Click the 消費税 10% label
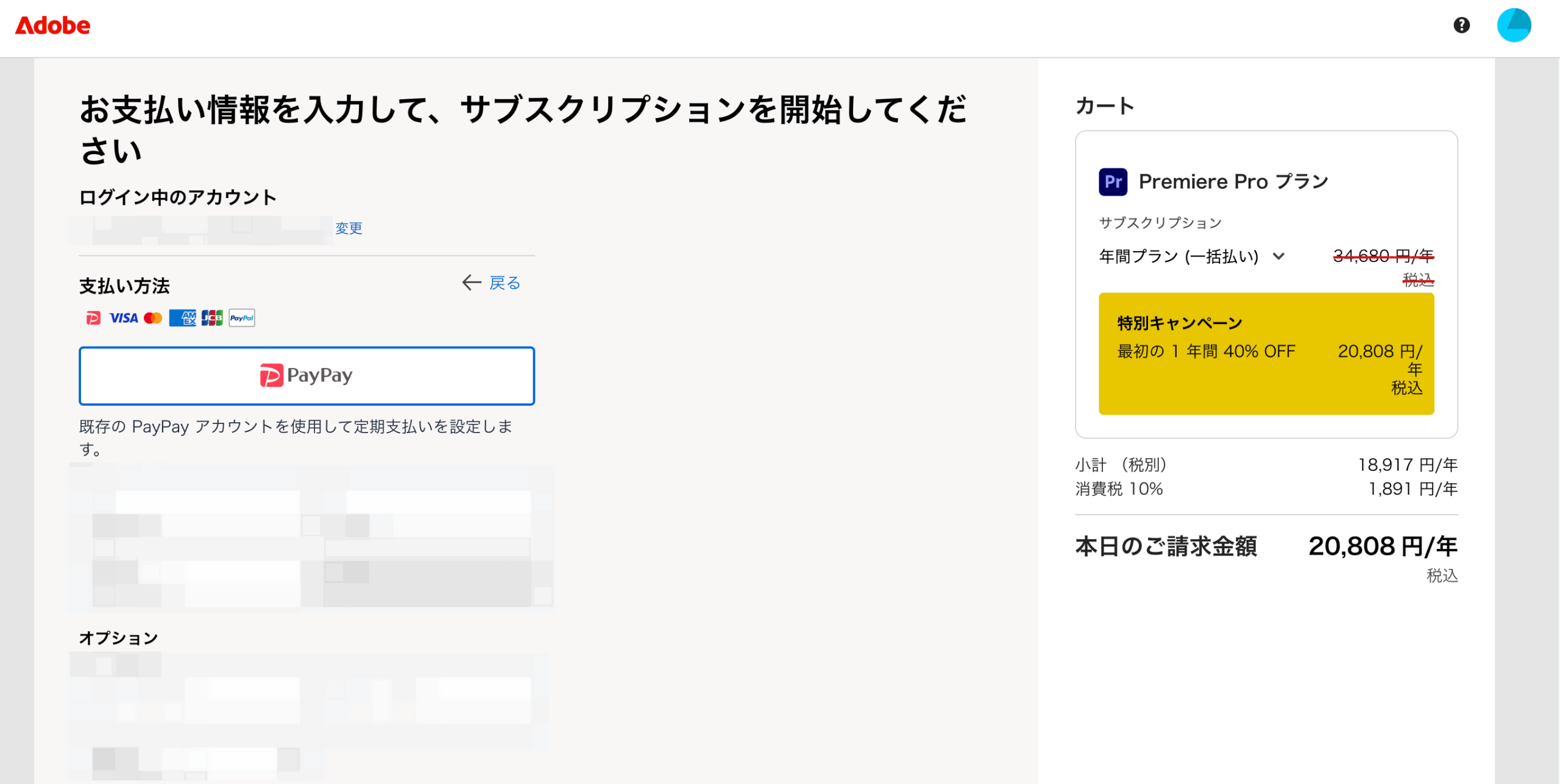The image size is (1560, 784). click(x=1119, y=489)
